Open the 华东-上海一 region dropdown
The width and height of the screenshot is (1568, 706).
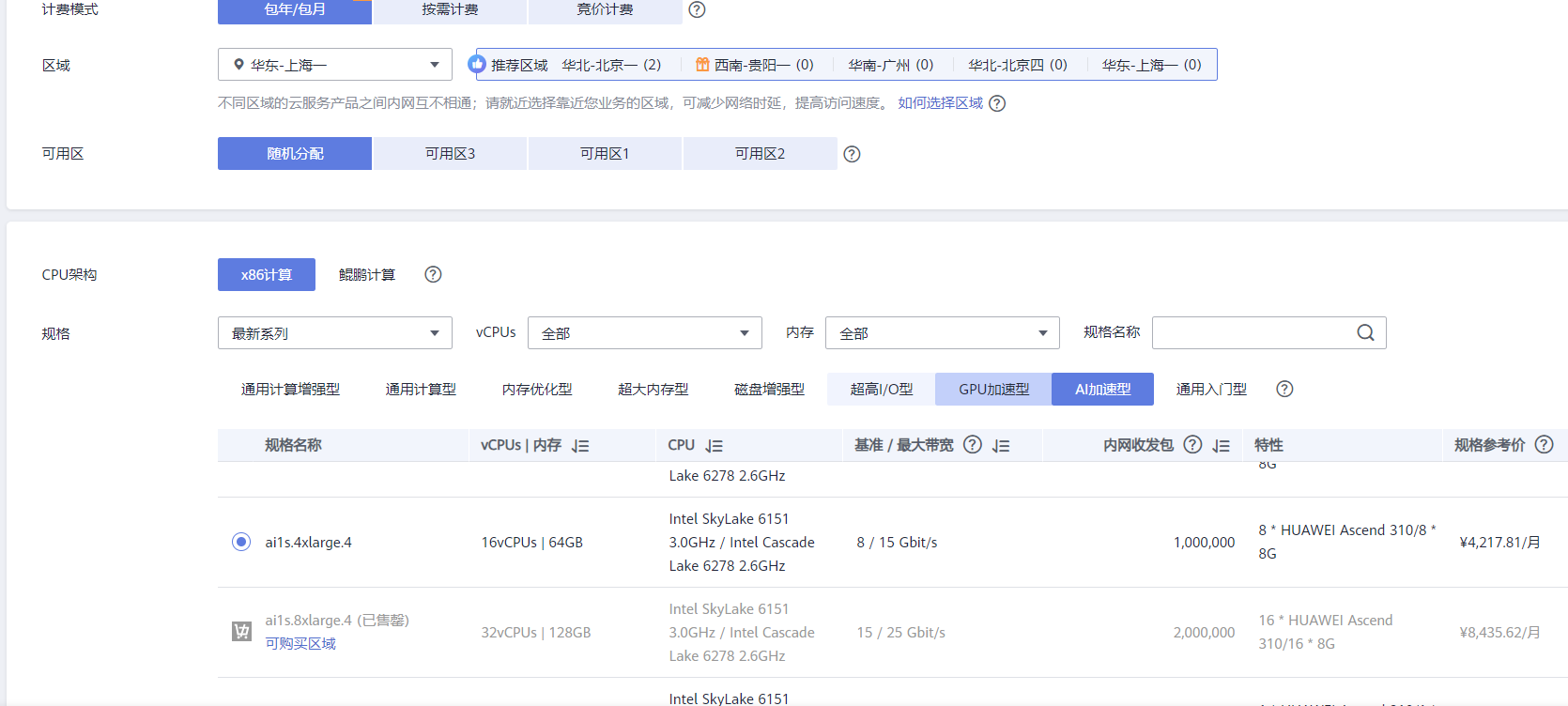(x=334, y=65)
